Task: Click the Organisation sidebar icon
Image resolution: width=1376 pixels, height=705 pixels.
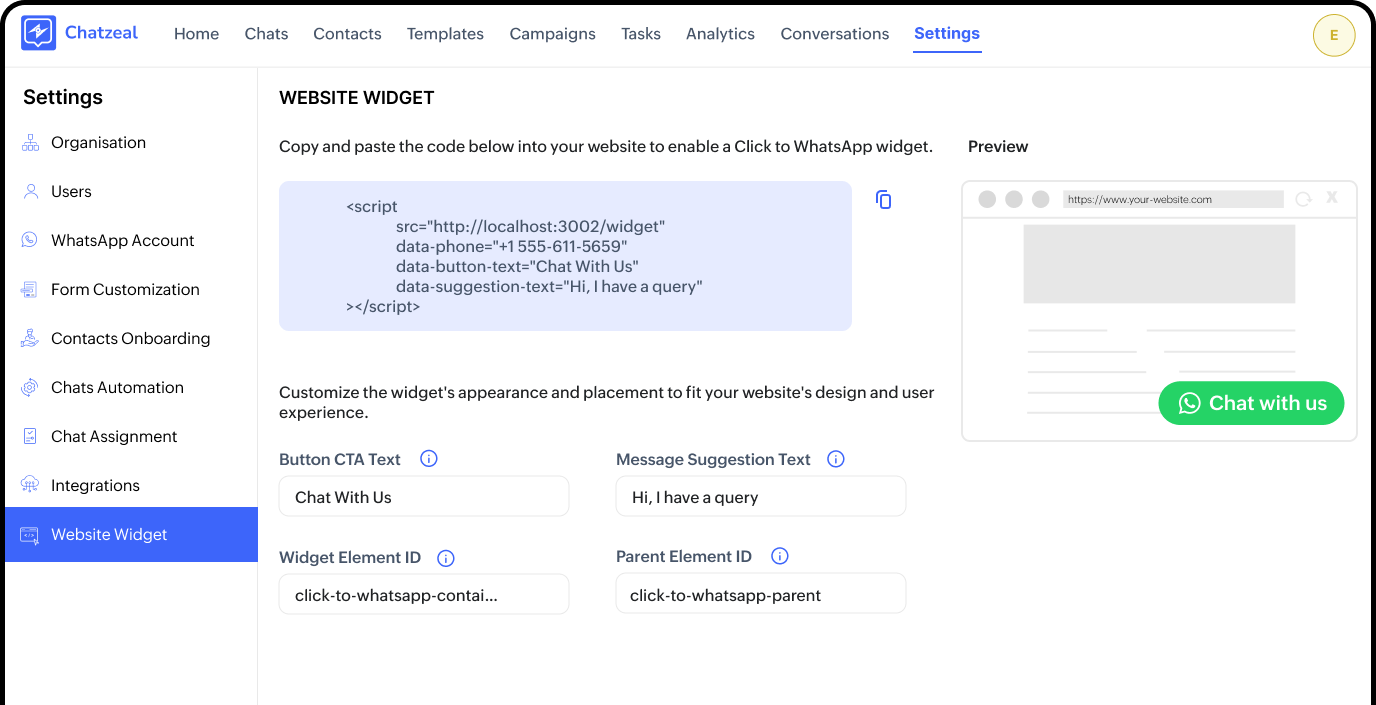Action: [x=30, y=143]
